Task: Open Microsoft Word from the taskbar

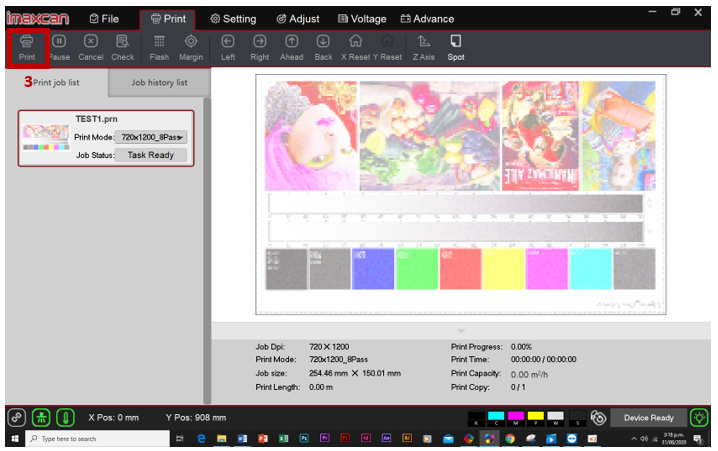Action: [x=242, y=439]
